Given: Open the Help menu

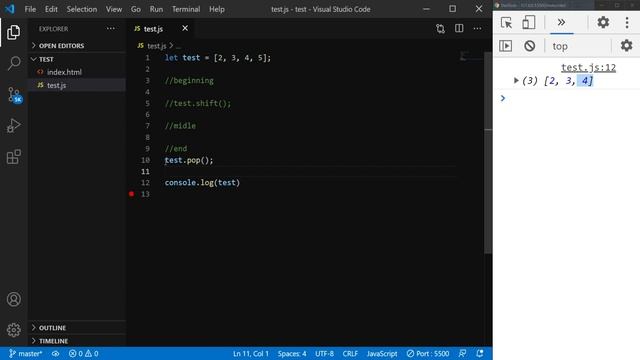Looking at the screenshot, I should pos(217,9).
